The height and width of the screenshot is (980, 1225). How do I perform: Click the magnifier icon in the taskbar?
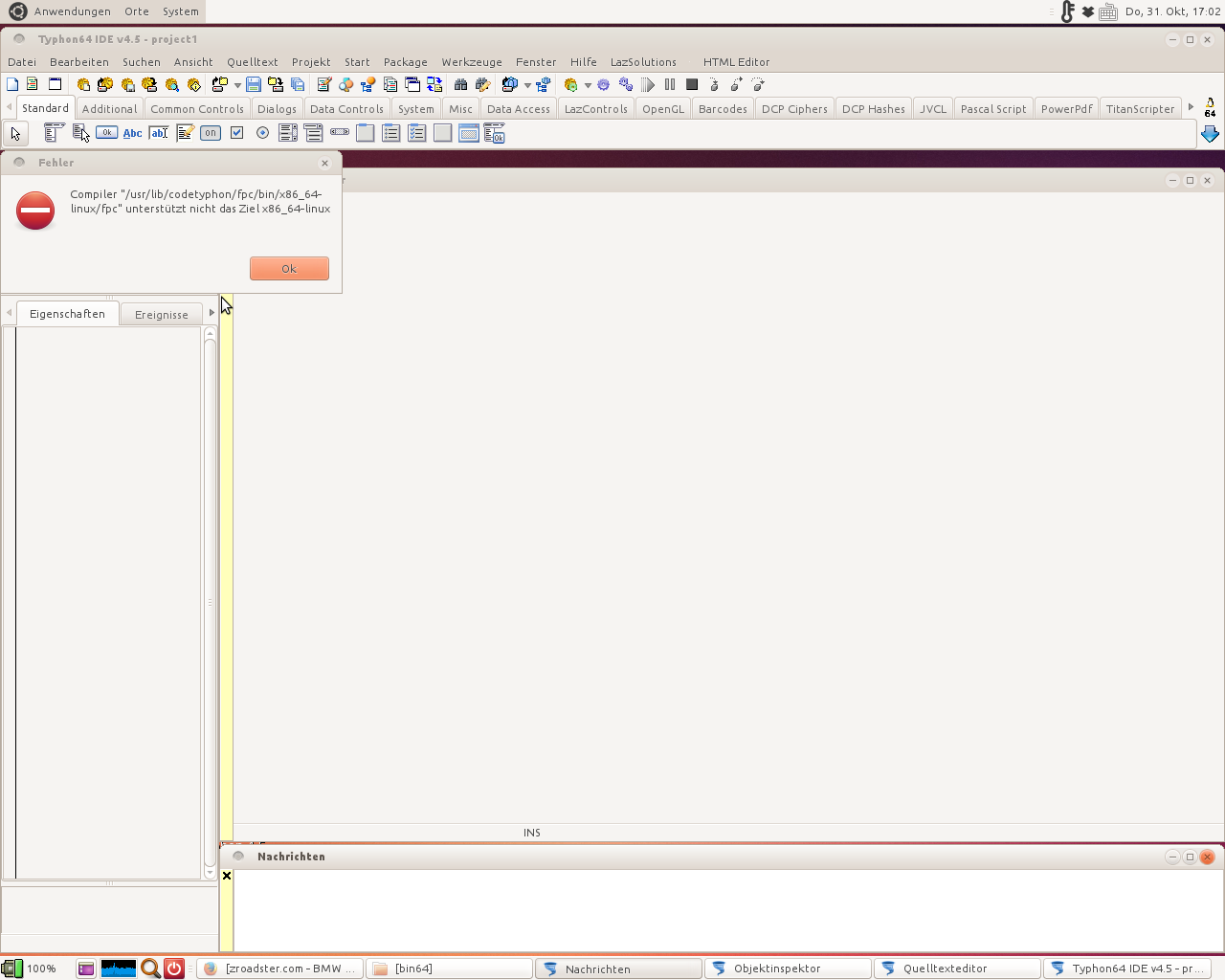click(150, 969)
